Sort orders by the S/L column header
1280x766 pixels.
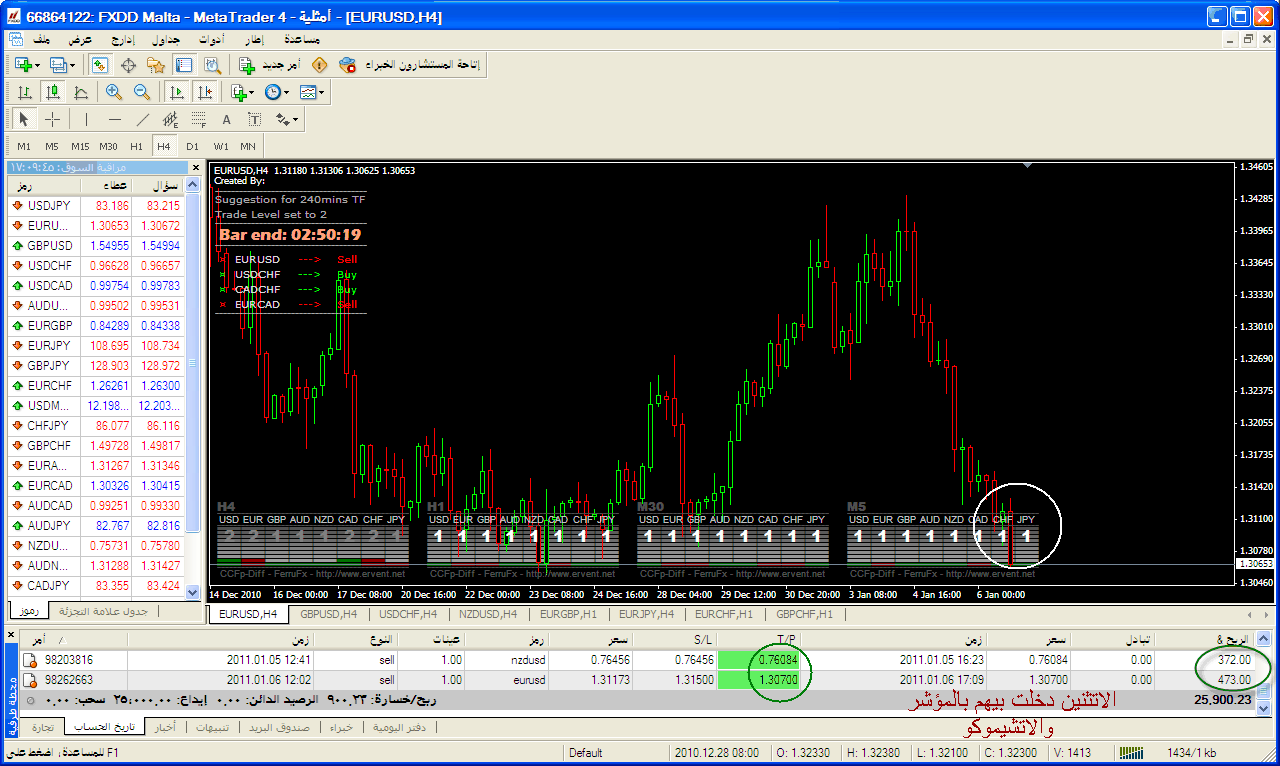(677, 639)
